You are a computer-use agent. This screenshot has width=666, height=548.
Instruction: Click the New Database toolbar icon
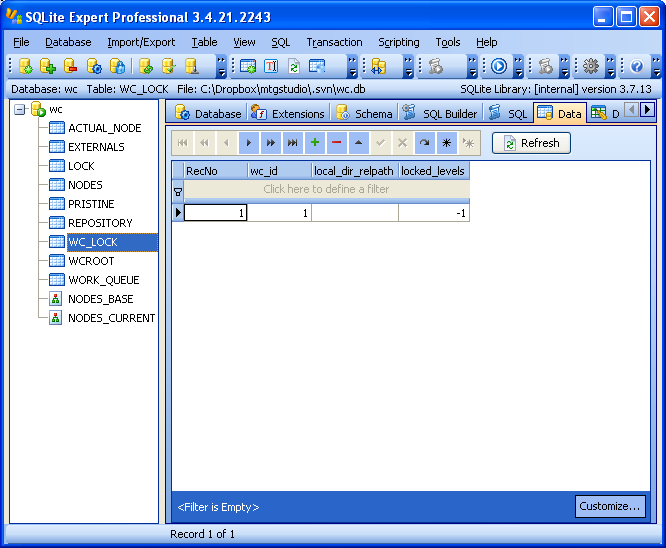[25, 66]
